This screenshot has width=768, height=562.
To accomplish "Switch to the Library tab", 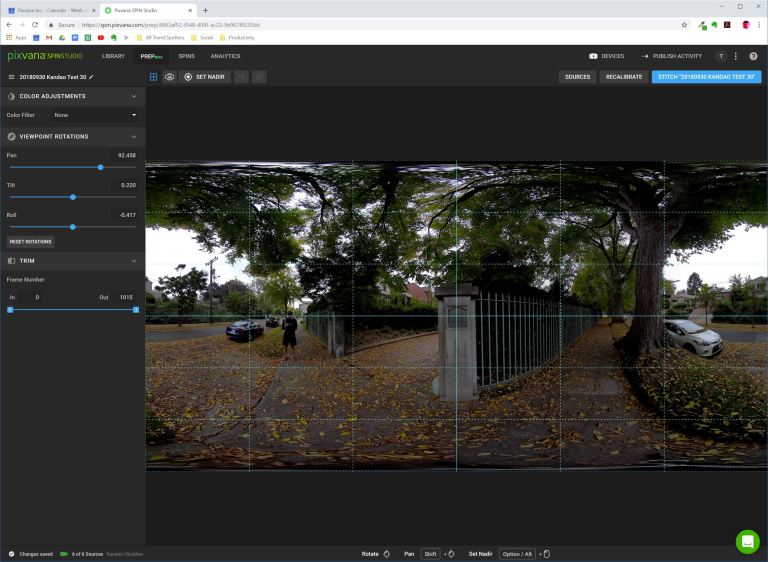I will point(113,56).
